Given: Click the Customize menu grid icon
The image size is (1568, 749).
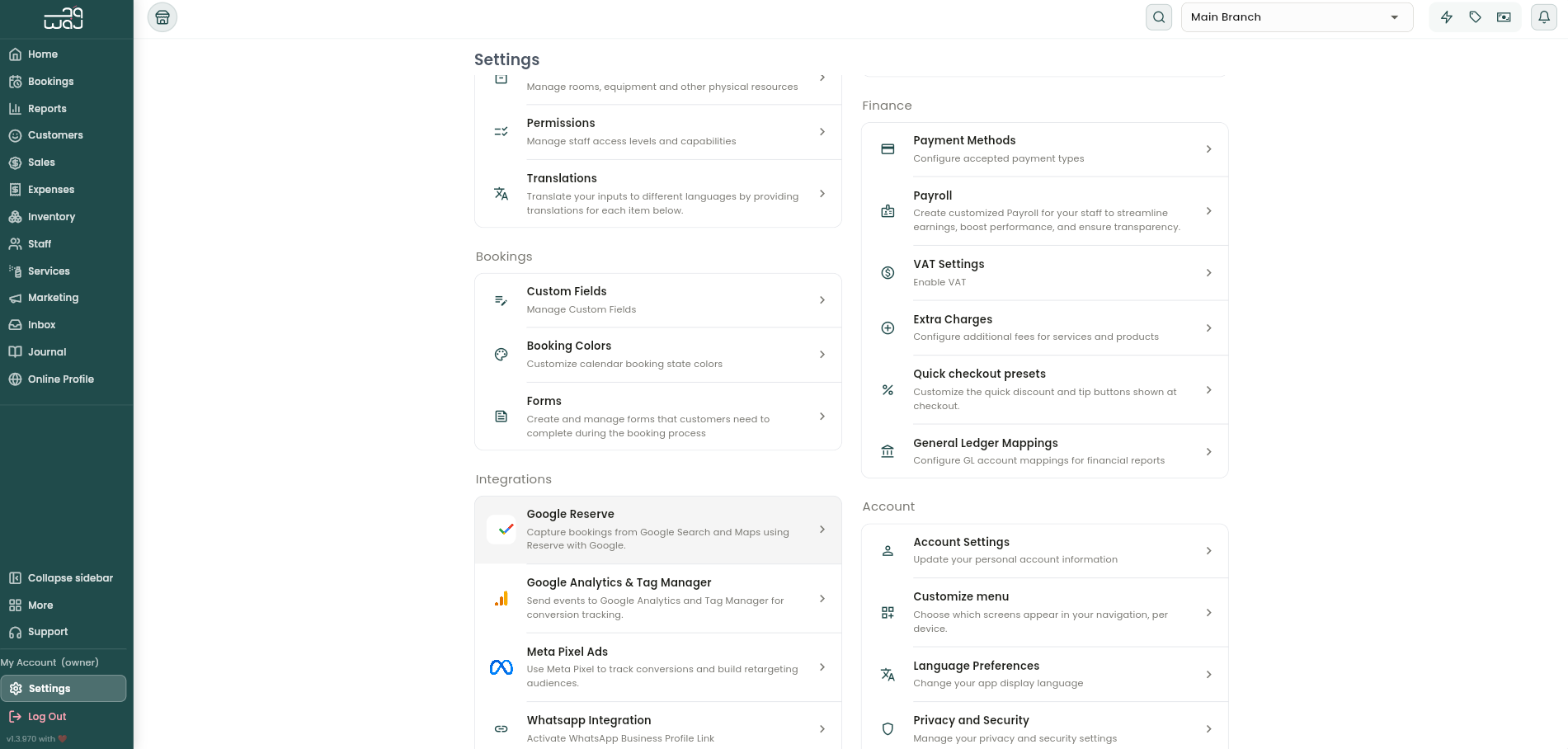Looking at the screenshot, I should 888,613.
